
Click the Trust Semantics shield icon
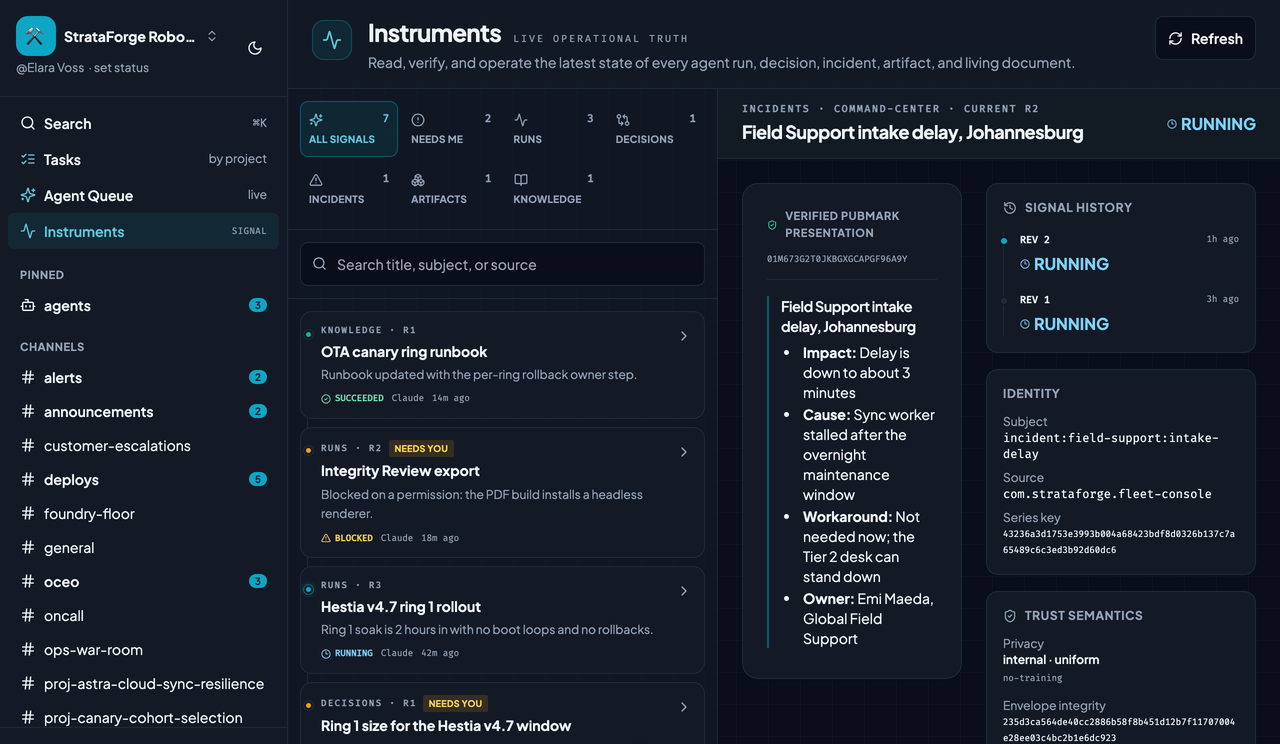tap(1010, 616)
